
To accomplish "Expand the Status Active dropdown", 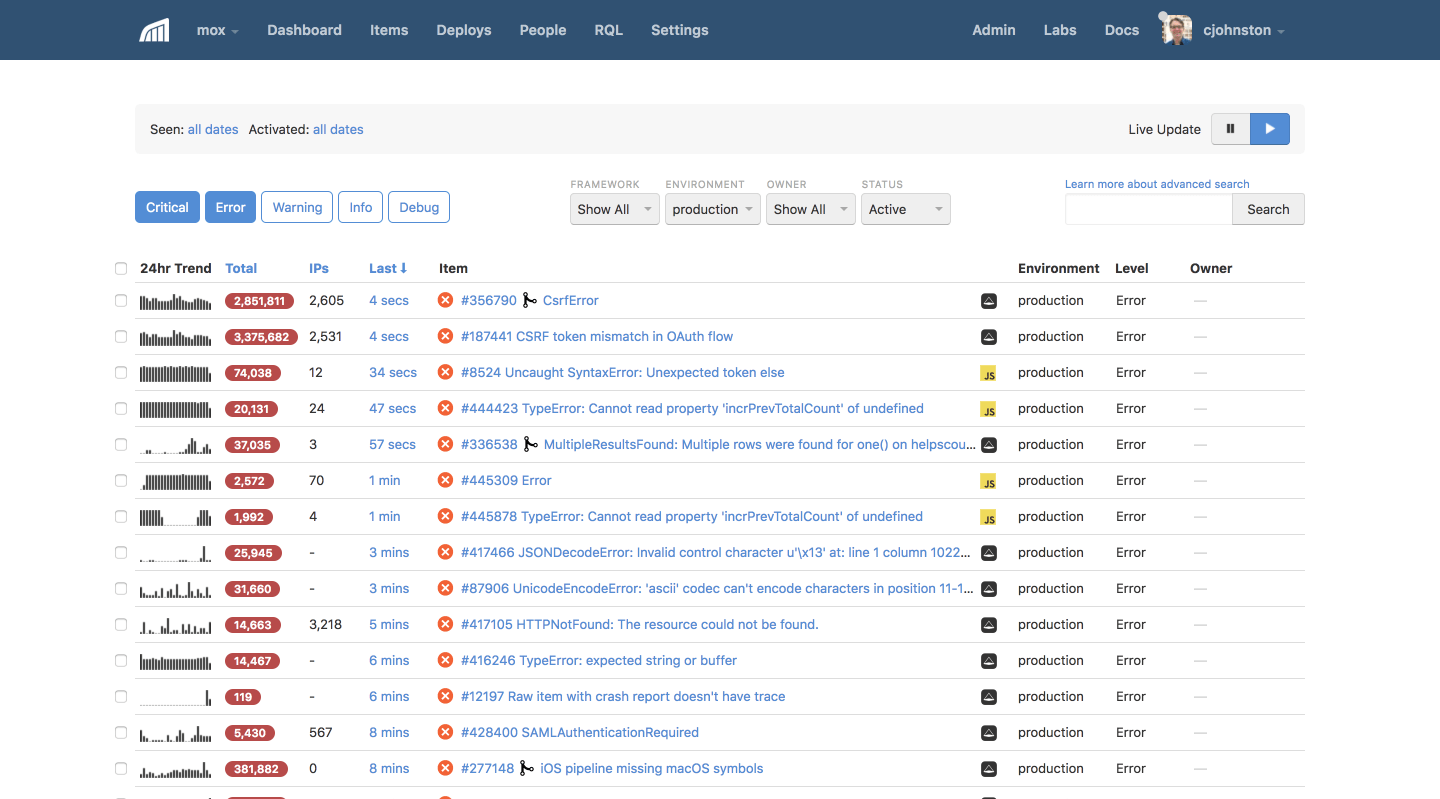I will coord(905,209).
